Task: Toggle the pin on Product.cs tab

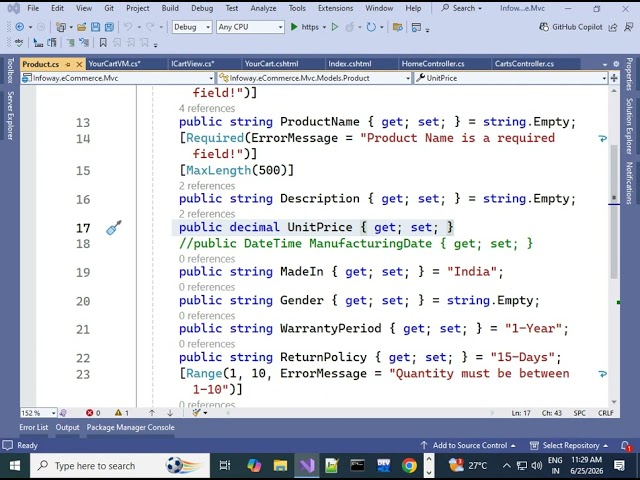Action: pos(68,64)
